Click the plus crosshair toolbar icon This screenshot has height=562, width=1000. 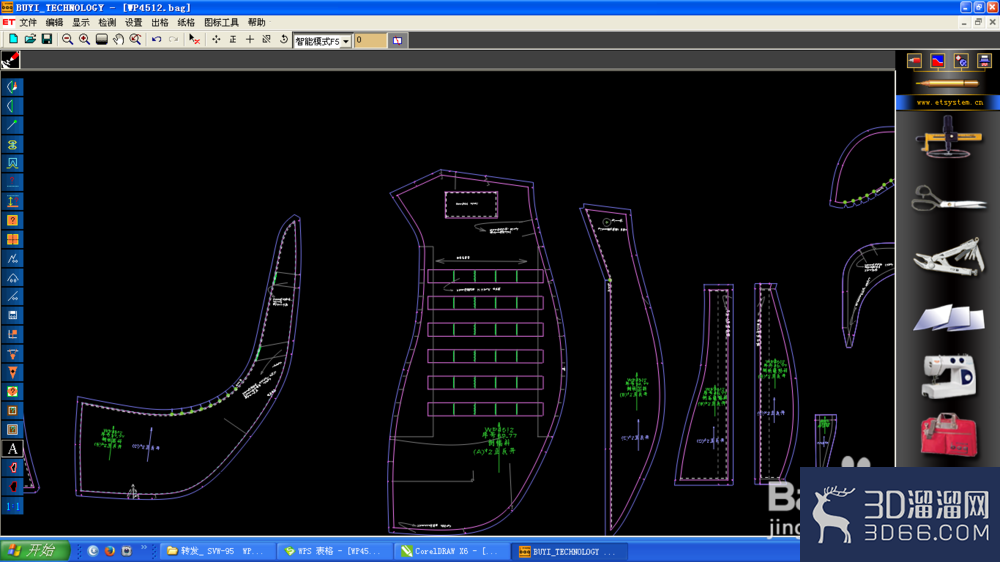pyautogui.click(x=250, y=40)
